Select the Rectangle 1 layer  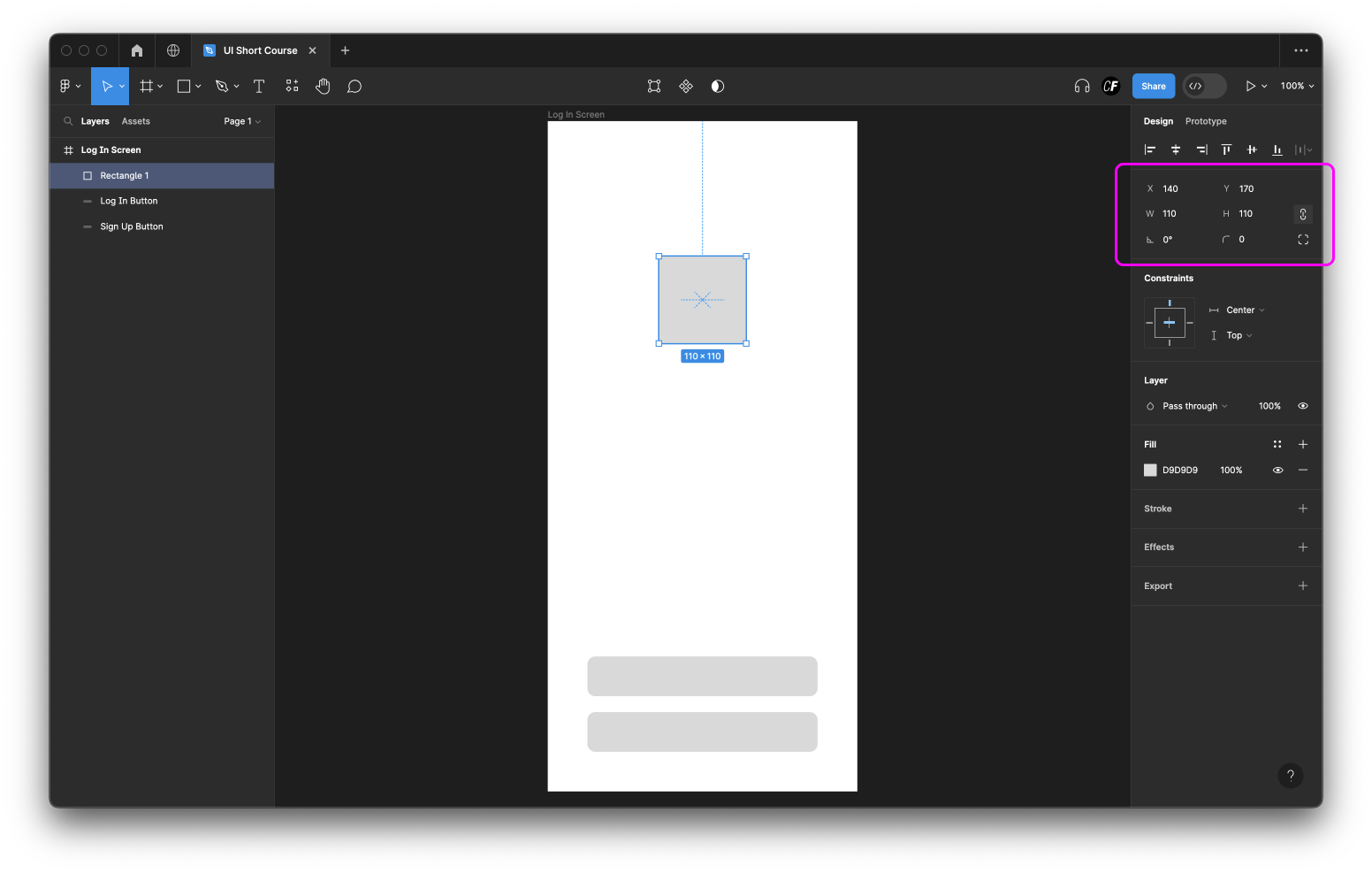[x=162, y=176]
